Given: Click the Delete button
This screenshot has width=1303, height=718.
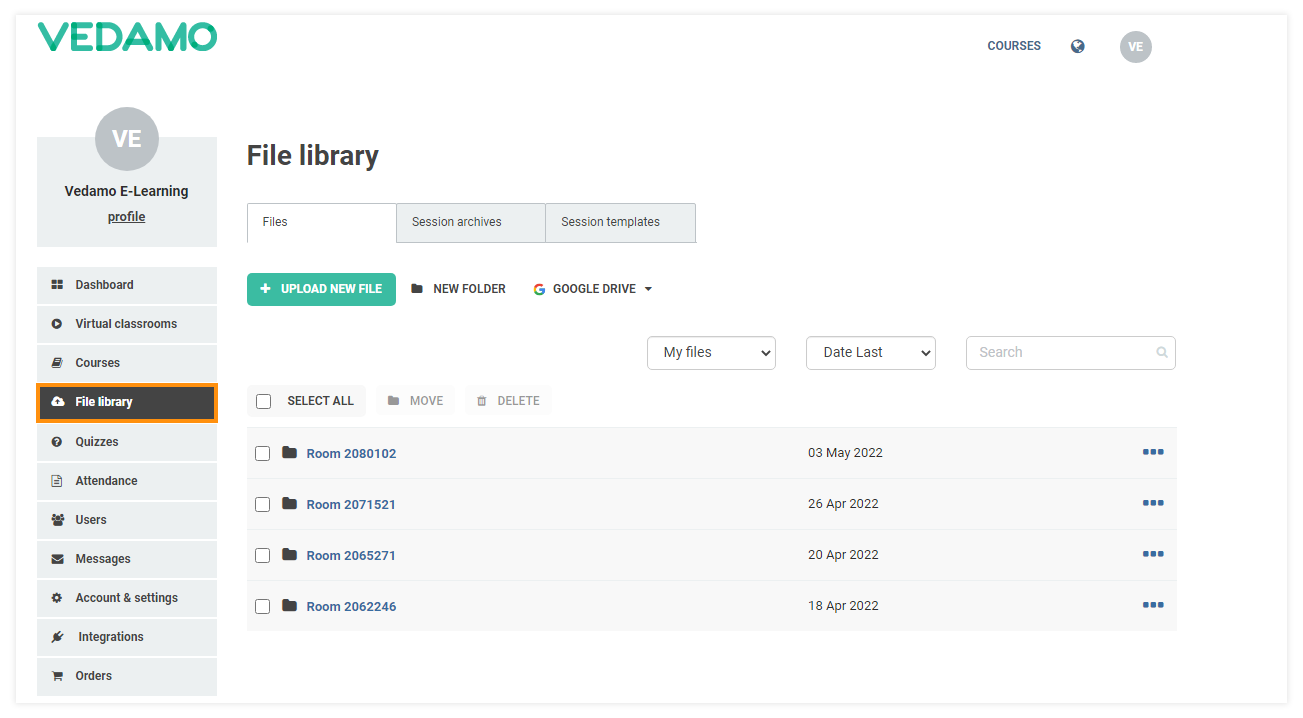Looking at the screenshot, I should [x=508, y=401].
